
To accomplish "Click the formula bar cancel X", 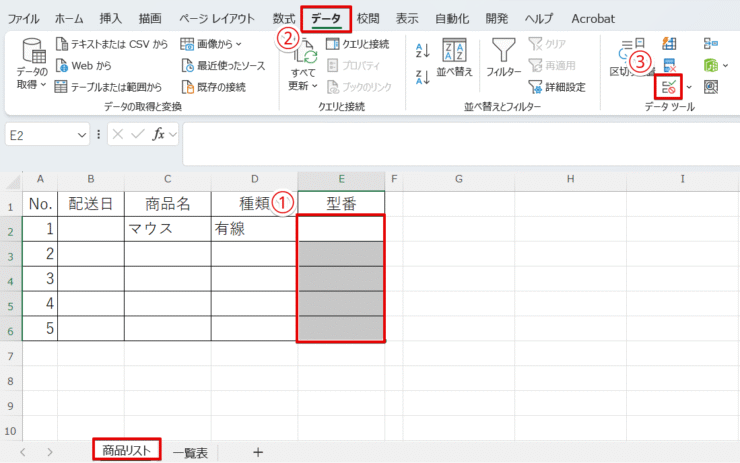I will point(118,135).
